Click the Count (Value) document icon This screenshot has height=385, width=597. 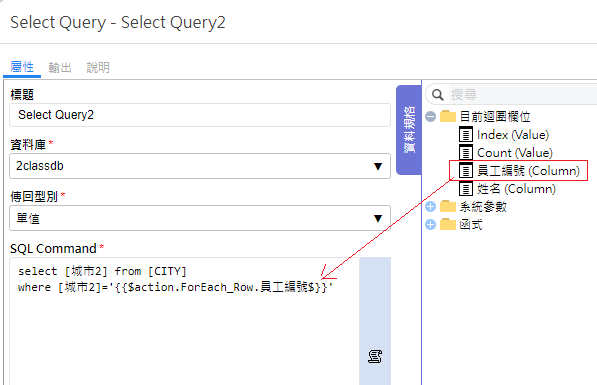coord(466,153)
